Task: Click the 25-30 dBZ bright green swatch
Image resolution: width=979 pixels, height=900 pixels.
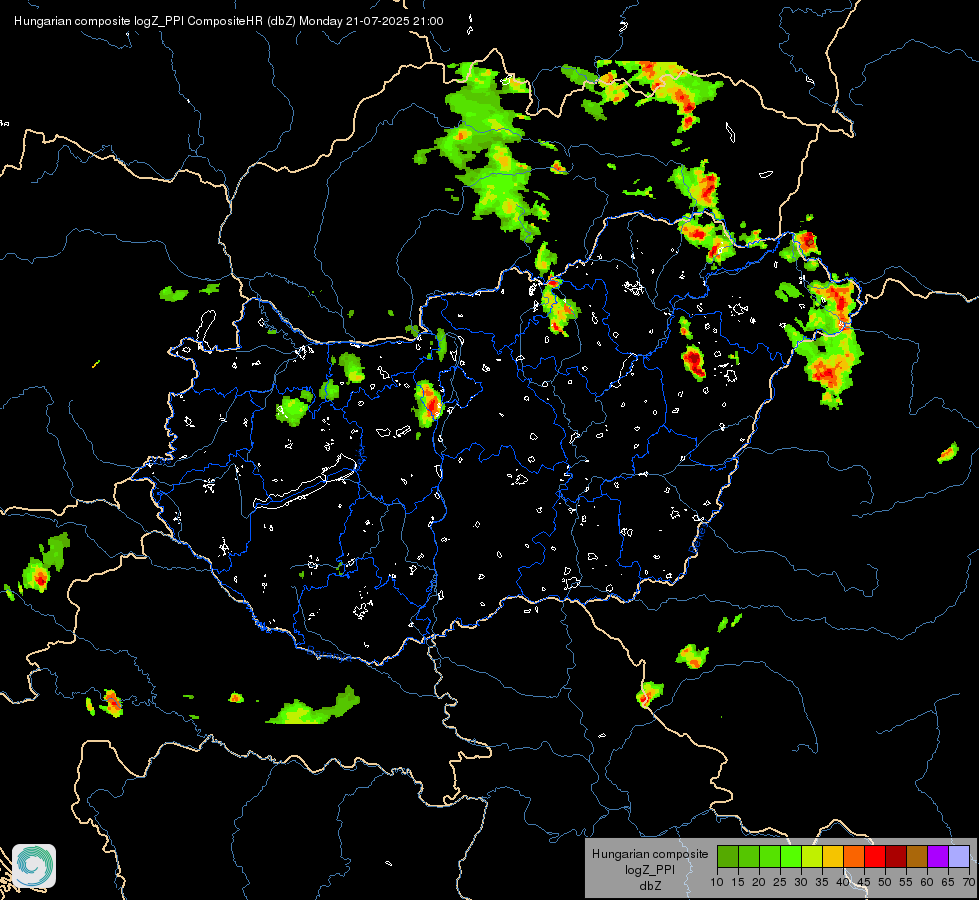Action: (x=791, y=856)
